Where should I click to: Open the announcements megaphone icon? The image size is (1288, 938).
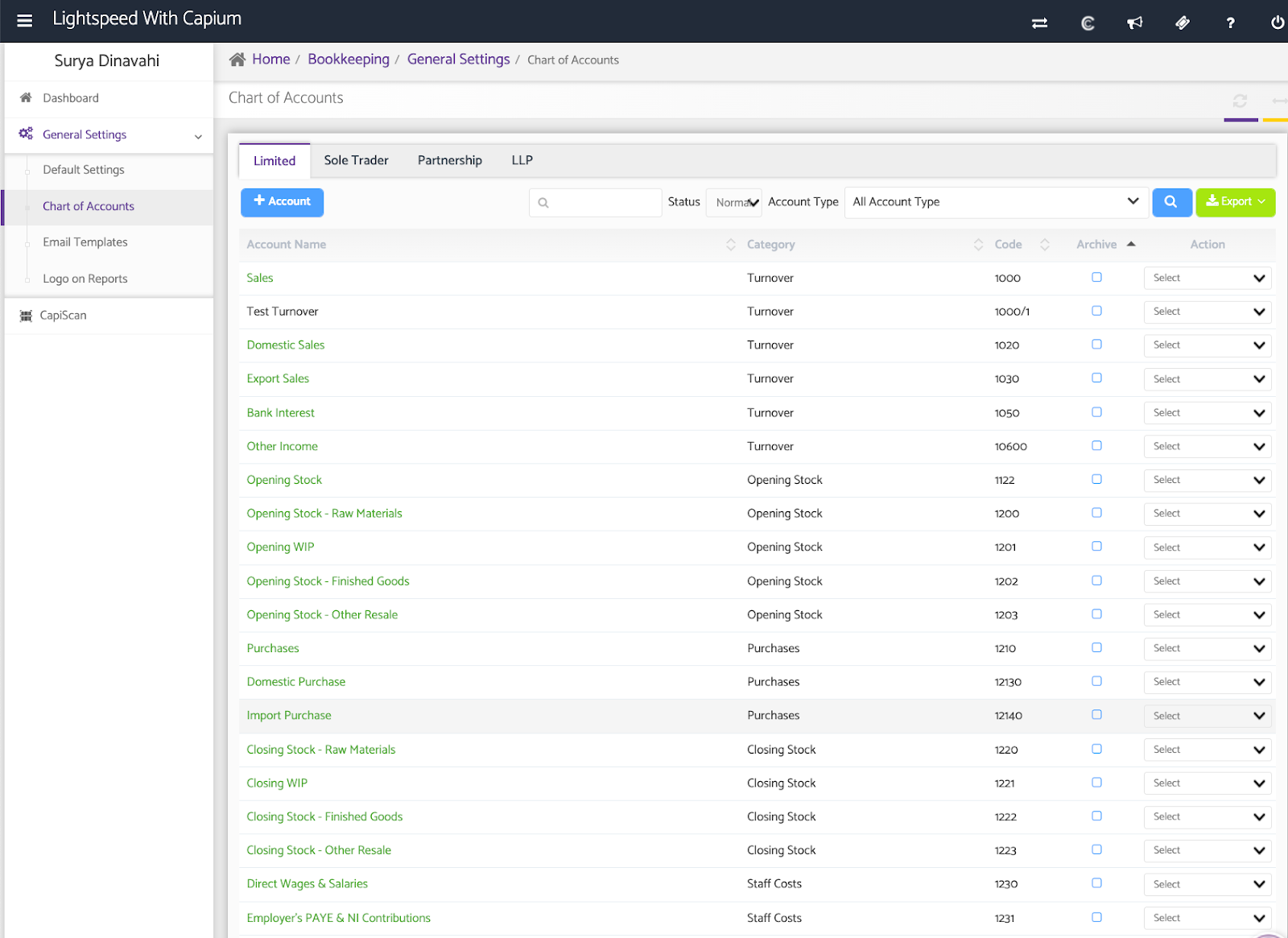[1135, 23]
